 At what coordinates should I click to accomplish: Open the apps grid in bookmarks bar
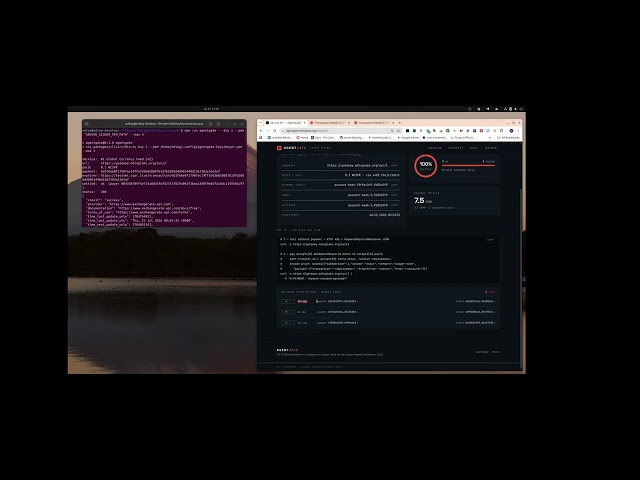click(261, 138)
